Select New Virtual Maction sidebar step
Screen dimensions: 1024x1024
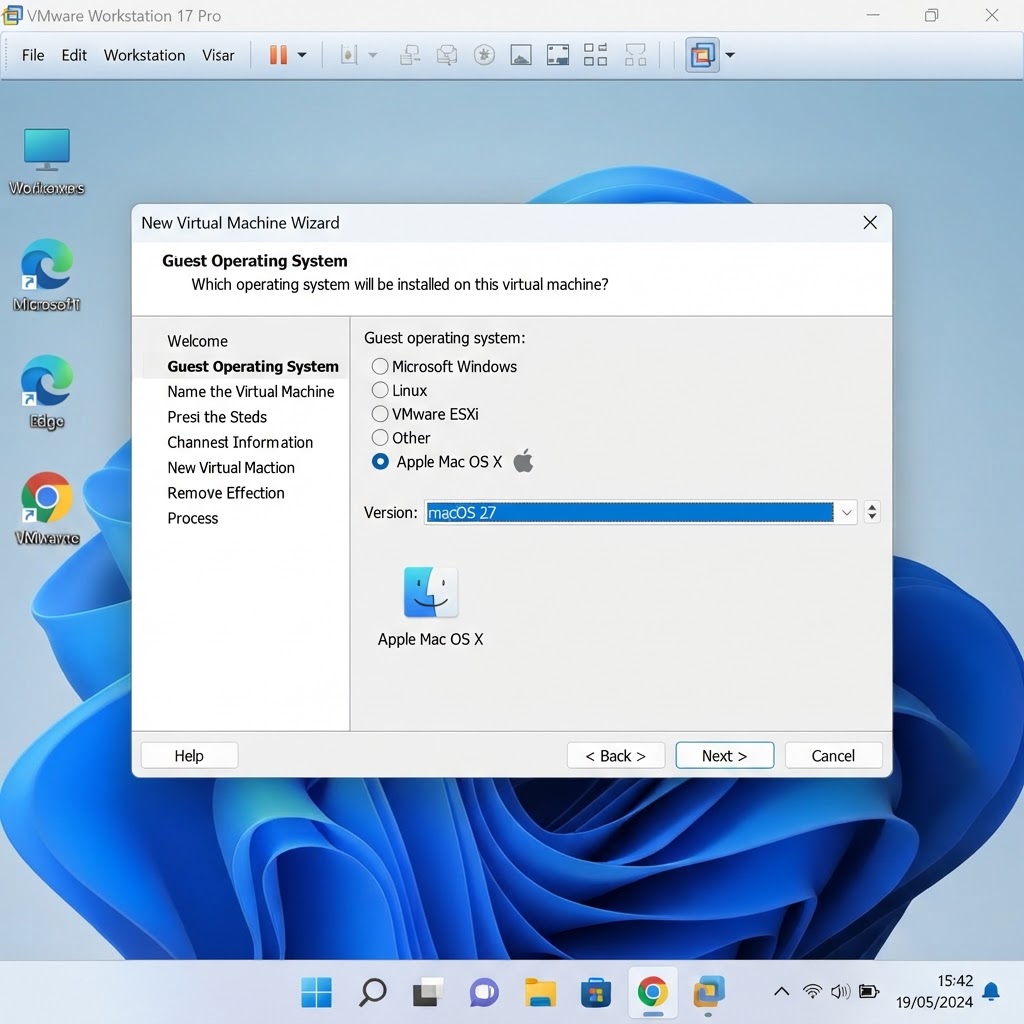click(x=231, y=468)
